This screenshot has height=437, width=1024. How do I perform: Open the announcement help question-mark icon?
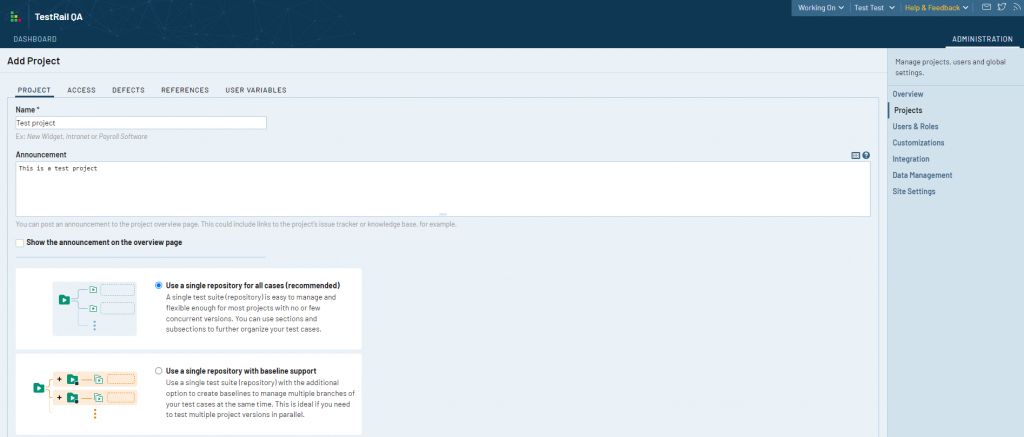(866, 155)
